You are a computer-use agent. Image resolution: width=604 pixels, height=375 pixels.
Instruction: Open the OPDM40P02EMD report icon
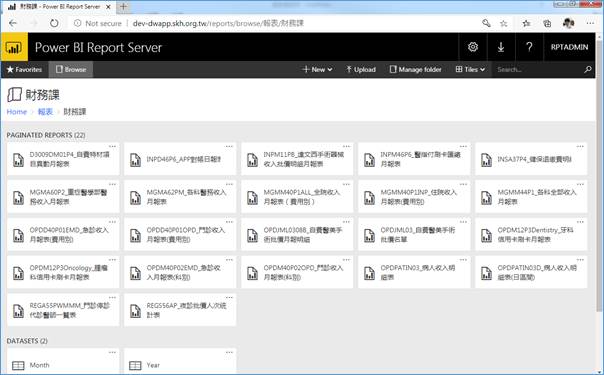coord(135,273)
